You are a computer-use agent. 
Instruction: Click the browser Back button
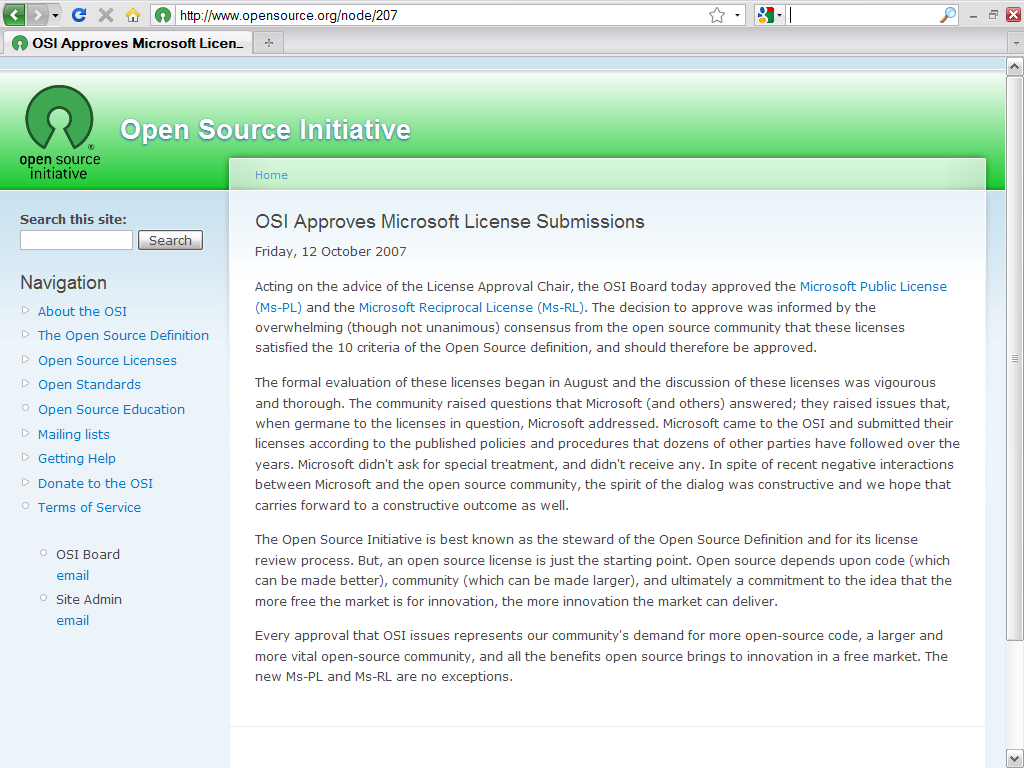click(13, 15)
